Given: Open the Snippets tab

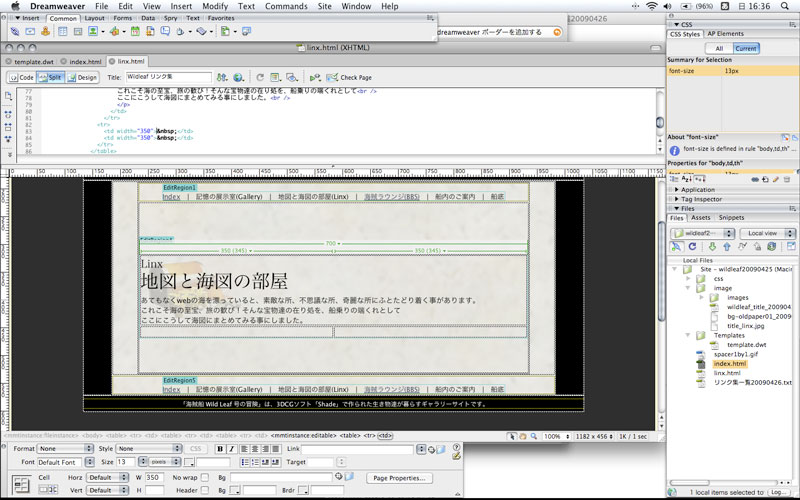Looking at the screenshot, I should click(731, 217).
